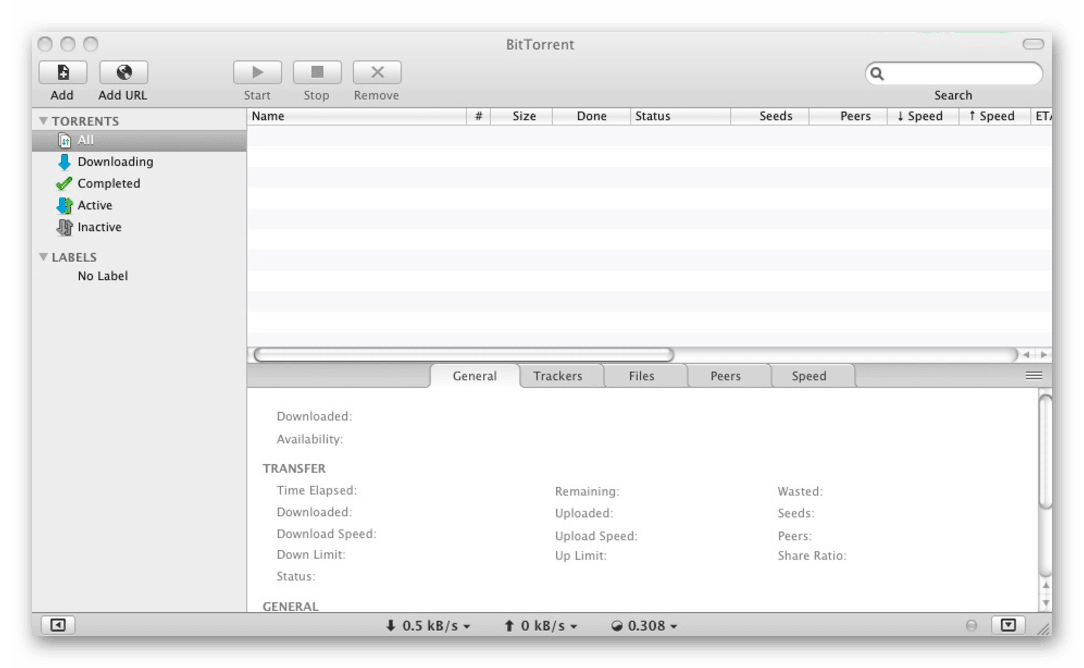Click the Wasted label

coord(800,492)
